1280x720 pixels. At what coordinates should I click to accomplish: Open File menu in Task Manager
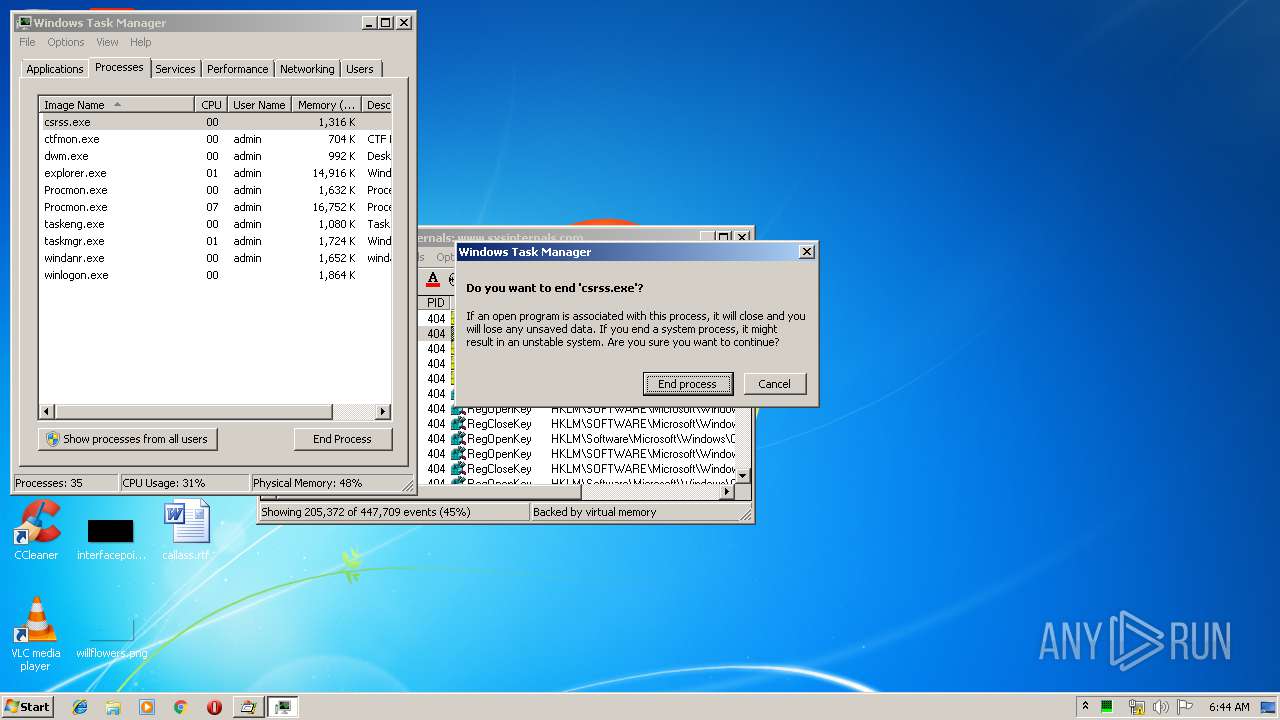click(x=27, y=42)
